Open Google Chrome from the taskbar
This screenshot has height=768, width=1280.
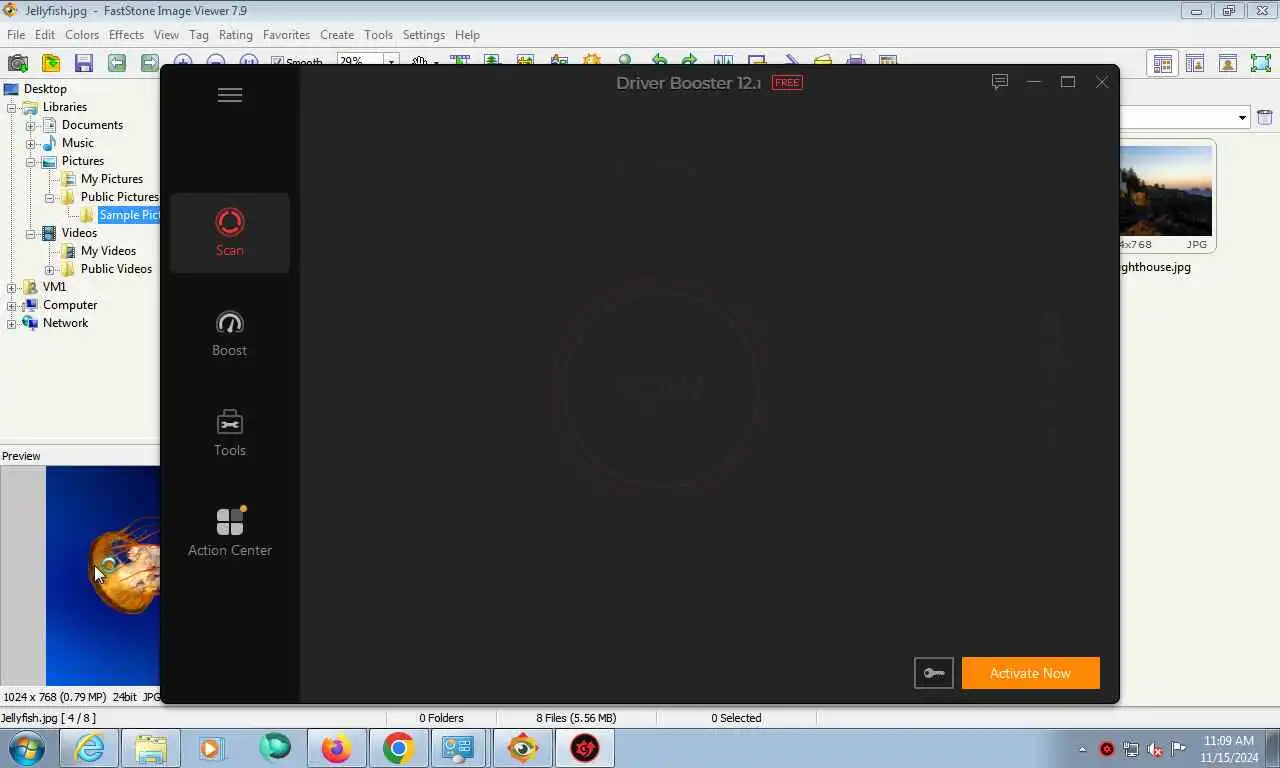click(399, 748)
